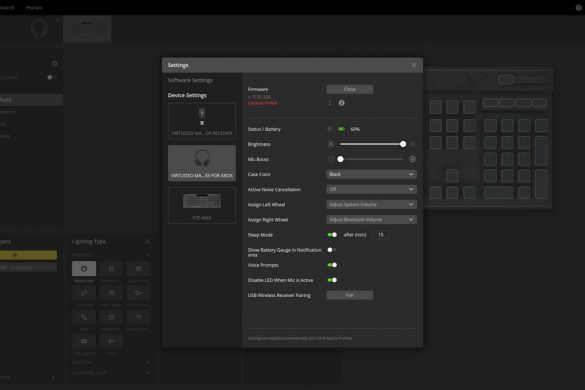Viewport: 585px width, 390px height.
Task: Click the gear icon in left sidebar
Action: point(54,63)
